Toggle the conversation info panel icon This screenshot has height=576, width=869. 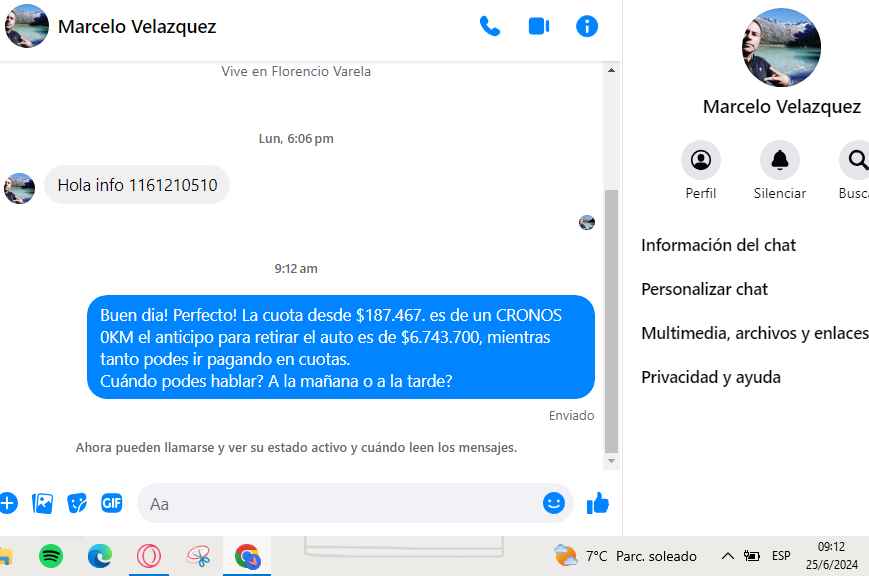(587, 26)
